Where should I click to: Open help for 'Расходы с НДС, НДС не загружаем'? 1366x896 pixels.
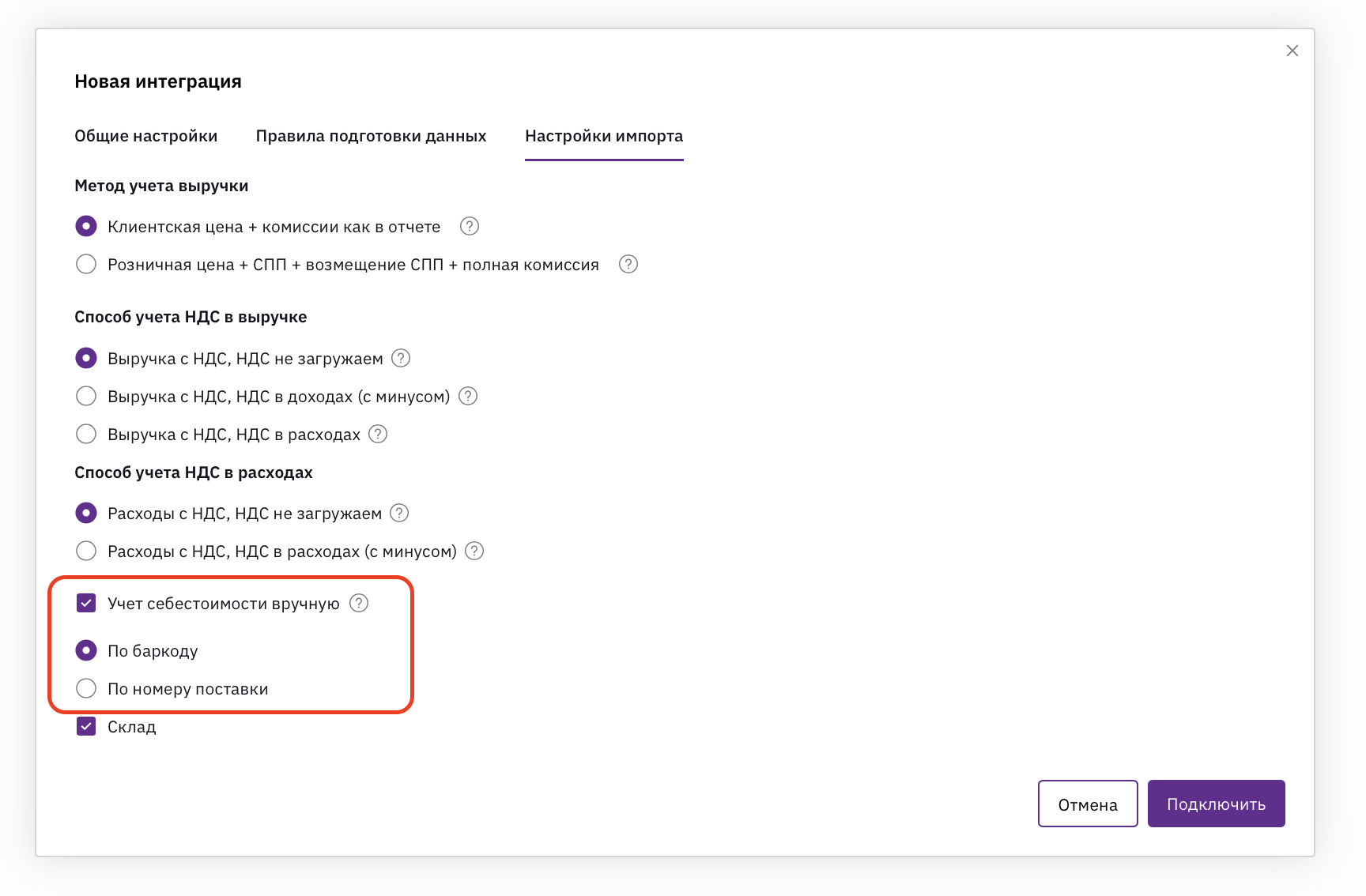click(x=400, y=514)
